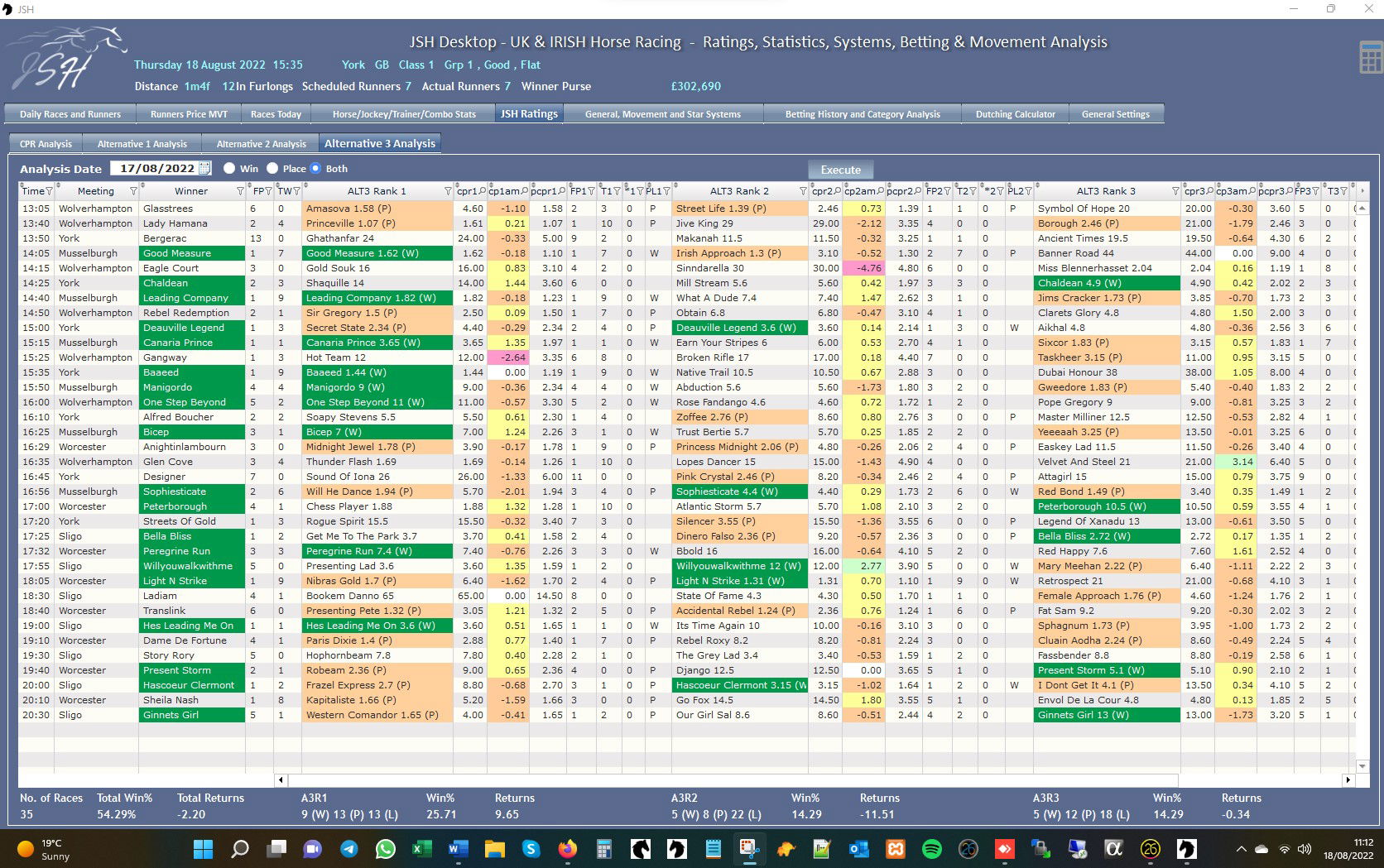
Task: Select the Deauville Legend 3.6 (W) cell
Action: coord(741,328)
